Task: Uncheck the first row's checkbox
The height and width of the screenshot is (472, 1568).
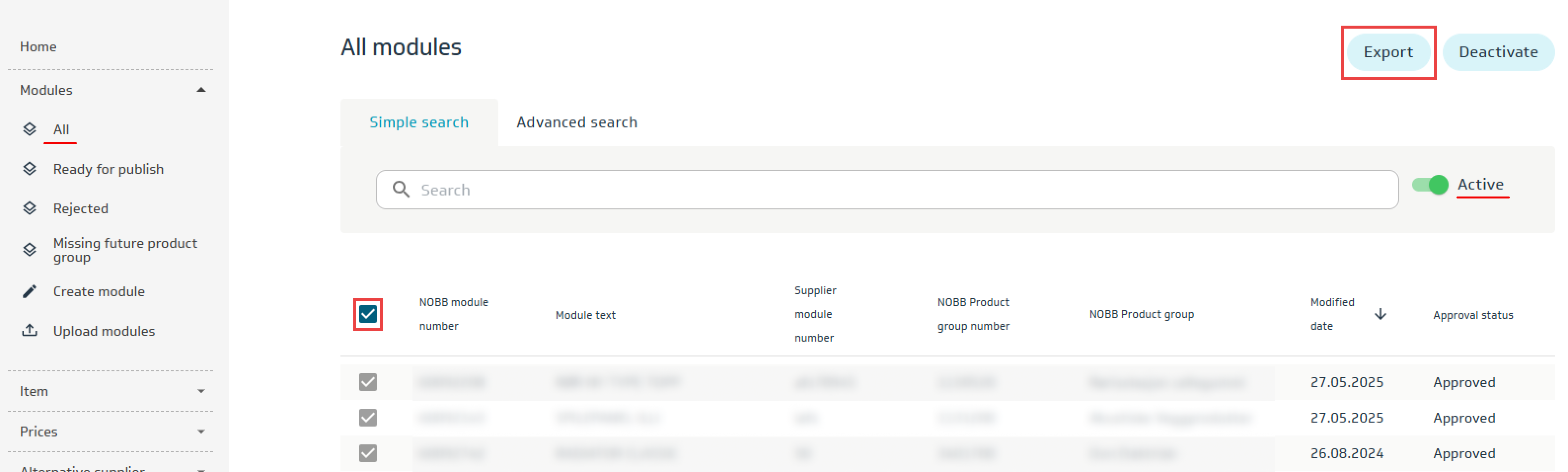Action: [368, 382]
